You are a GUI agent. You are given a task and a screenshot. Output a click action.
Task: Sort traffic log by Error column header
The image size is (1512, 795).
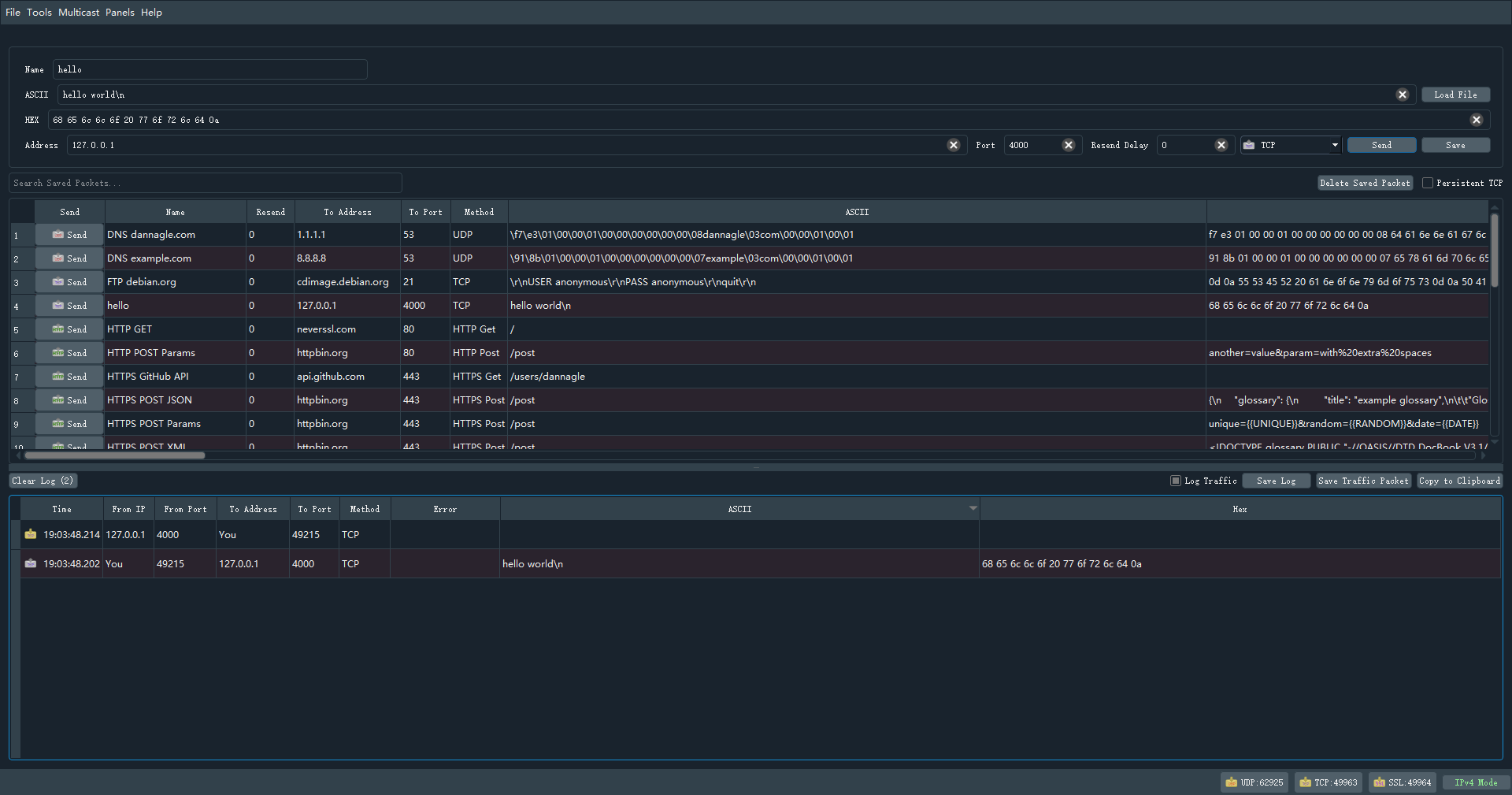pos(445,509)
